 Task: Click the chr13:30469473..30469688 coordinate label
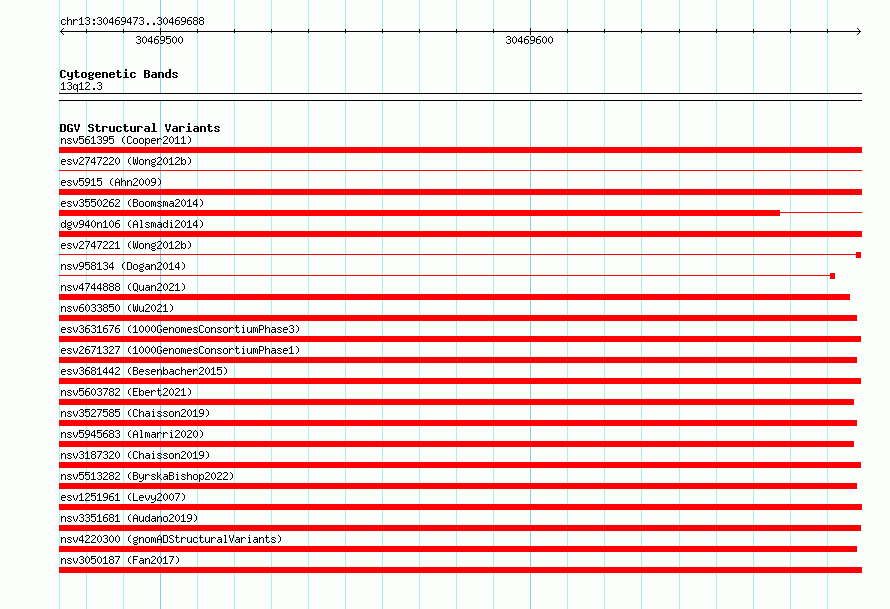(x=132, y=22)
